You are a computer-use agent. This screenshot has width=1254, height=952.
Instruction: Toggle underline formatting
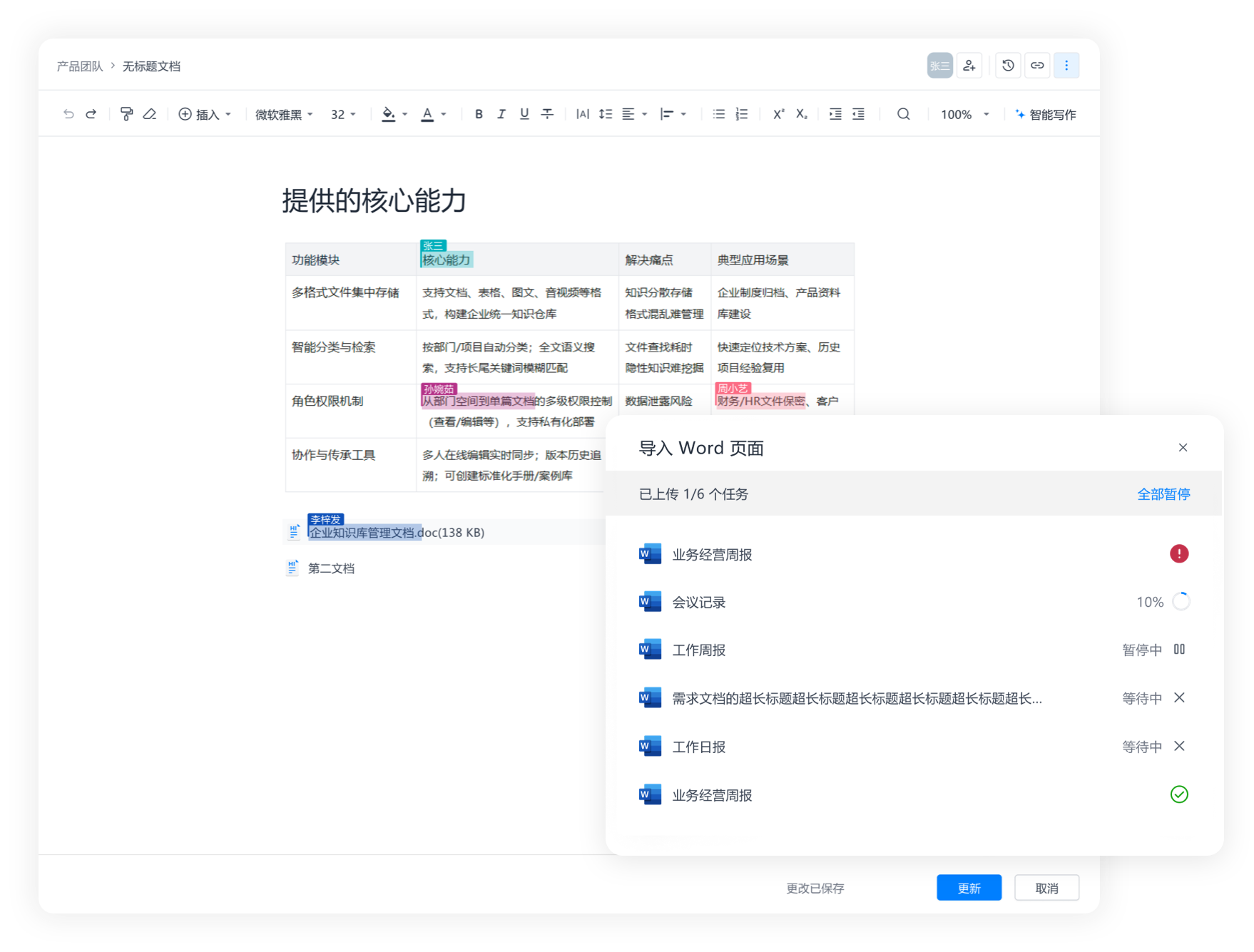524,114
